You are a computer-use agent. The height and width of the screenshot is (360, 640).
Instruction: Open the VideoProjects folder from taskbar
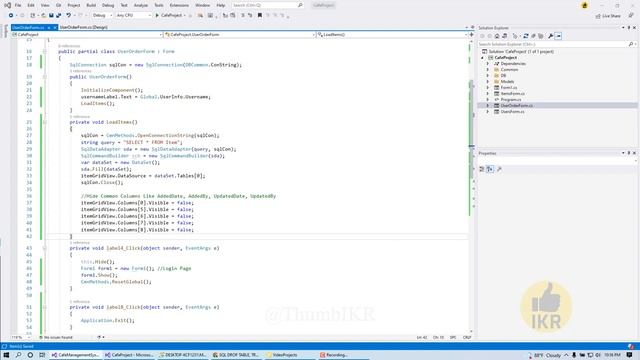pyautogui.click(x=282, y=355)
